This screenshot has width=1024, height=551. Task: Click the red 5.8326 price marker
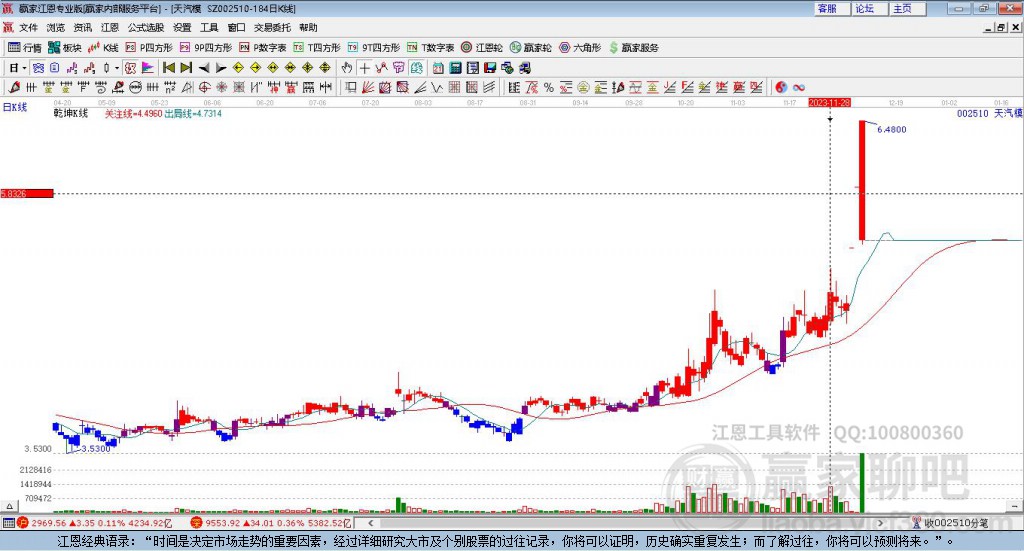(27, 193)
